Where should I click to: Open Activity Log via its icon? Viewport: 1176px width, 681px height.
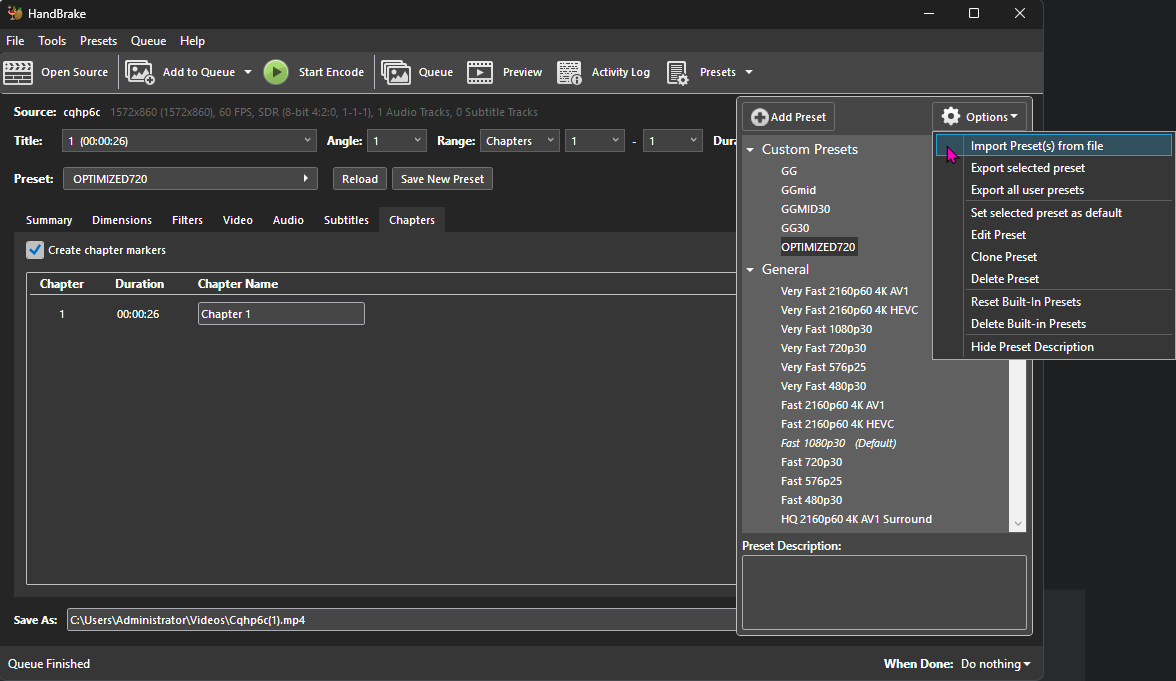(569, 72)
